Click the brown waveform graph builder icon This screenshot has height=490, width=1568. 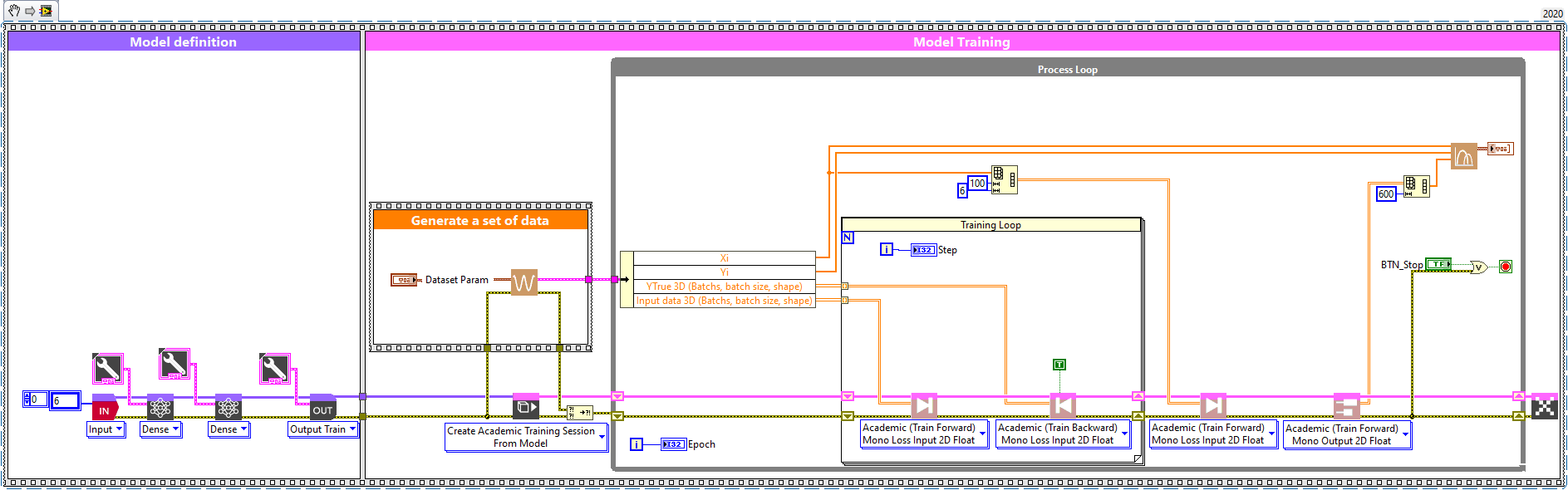[1463, 156]
